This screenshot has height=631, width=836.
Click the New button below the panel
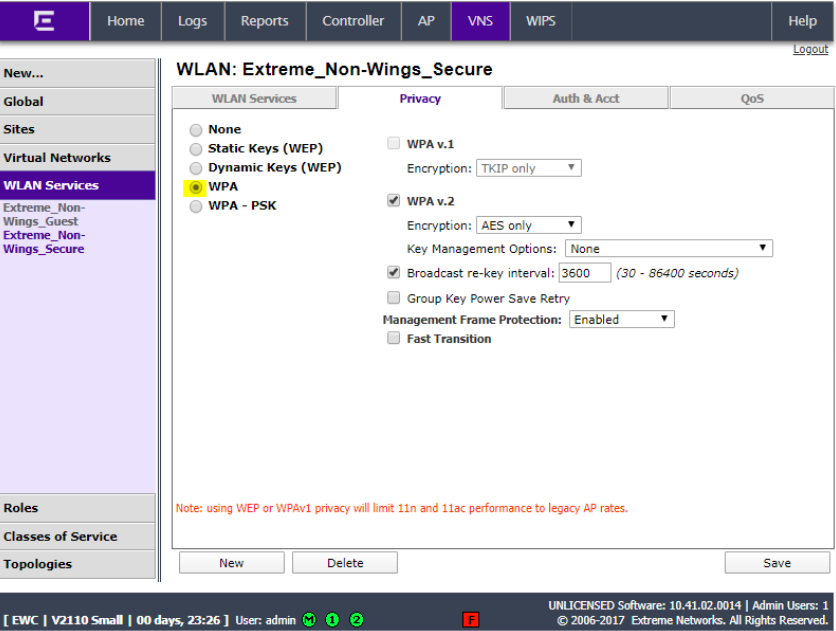(231, 563)
